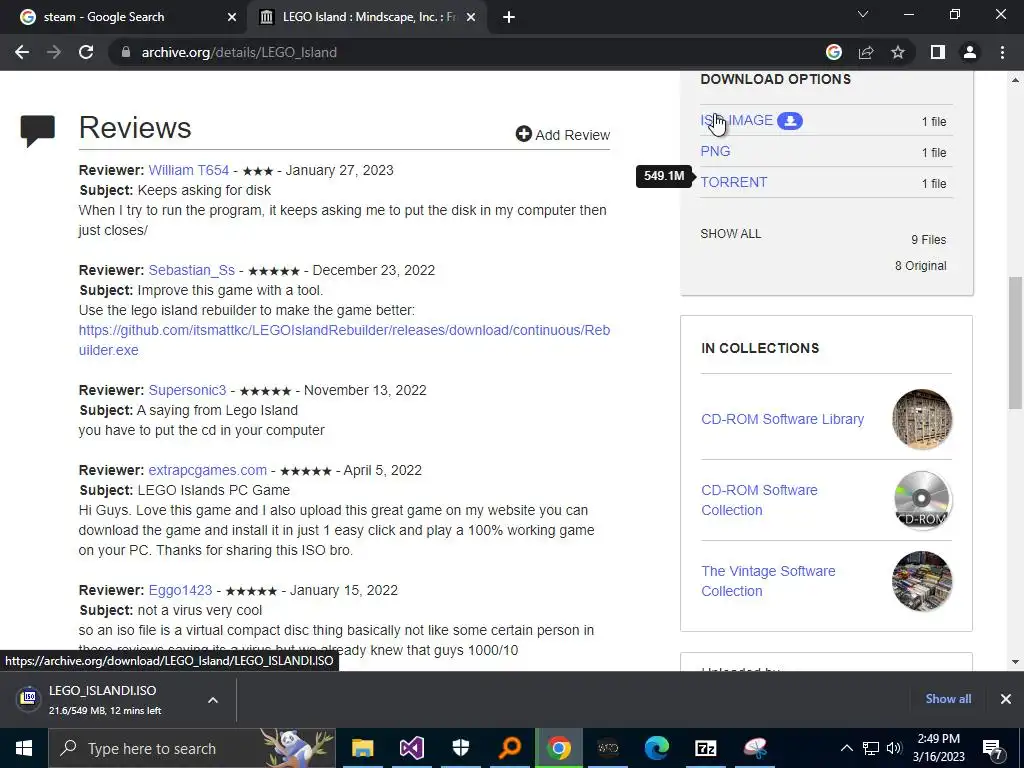
Task: Bookmark this page with the star icon
Action: [x=898, y=52]
